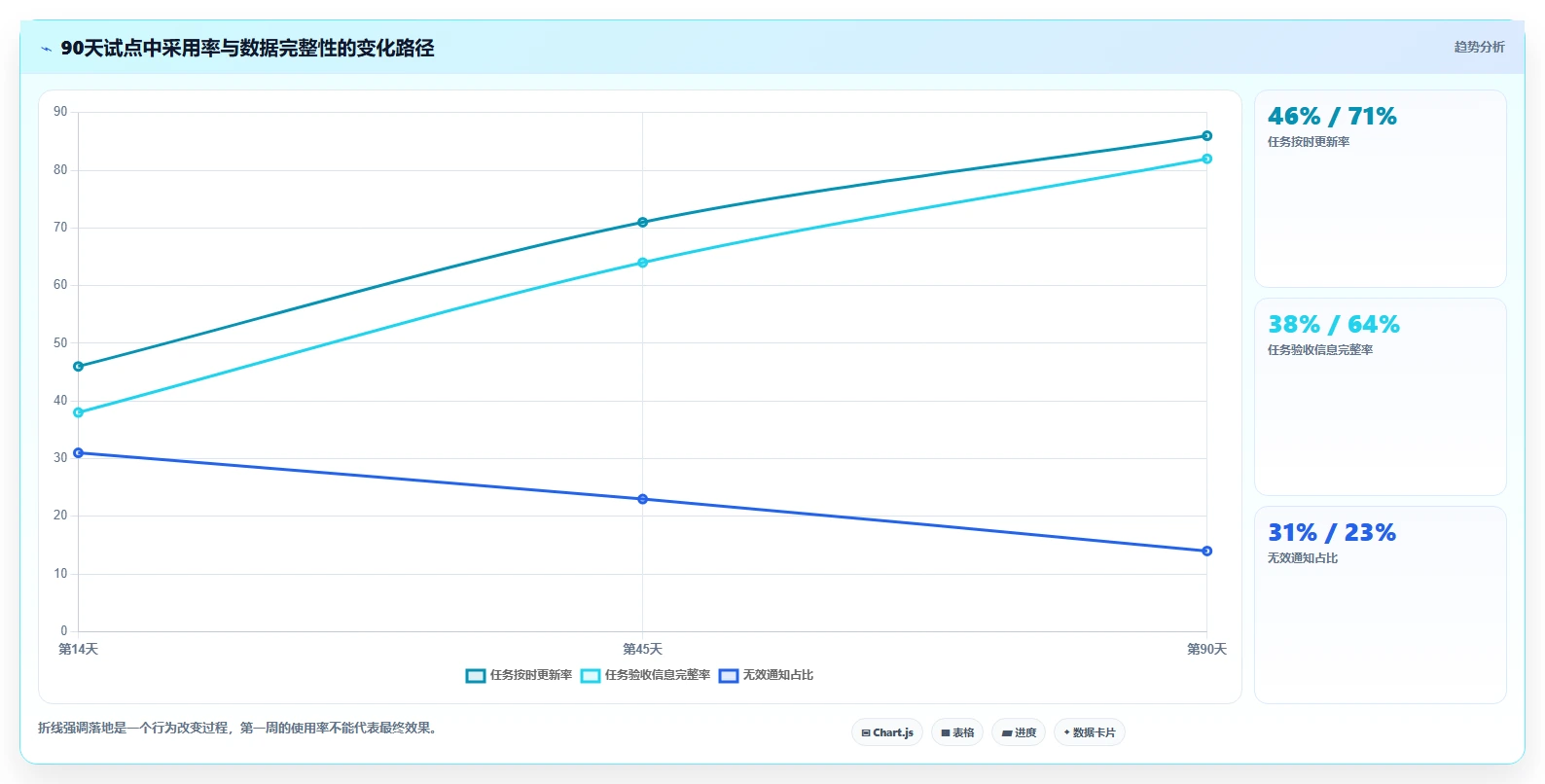This screenshot has width=1545, height=784.
Task: Click the 38% / 64% card value
Action: tap(1334, 325)
